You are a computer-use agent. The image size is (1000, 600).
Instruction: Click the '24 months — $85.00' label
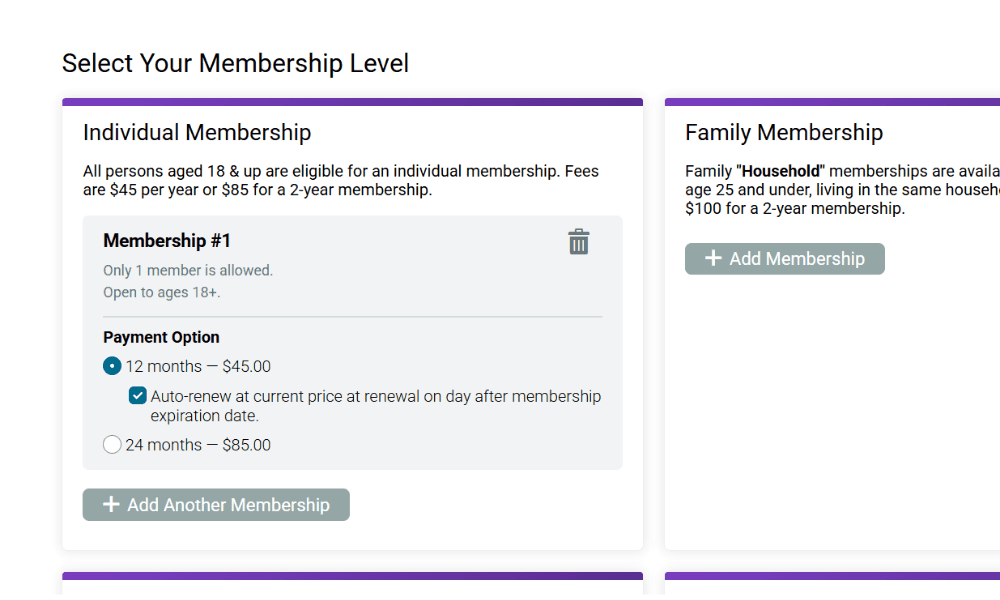198,445
